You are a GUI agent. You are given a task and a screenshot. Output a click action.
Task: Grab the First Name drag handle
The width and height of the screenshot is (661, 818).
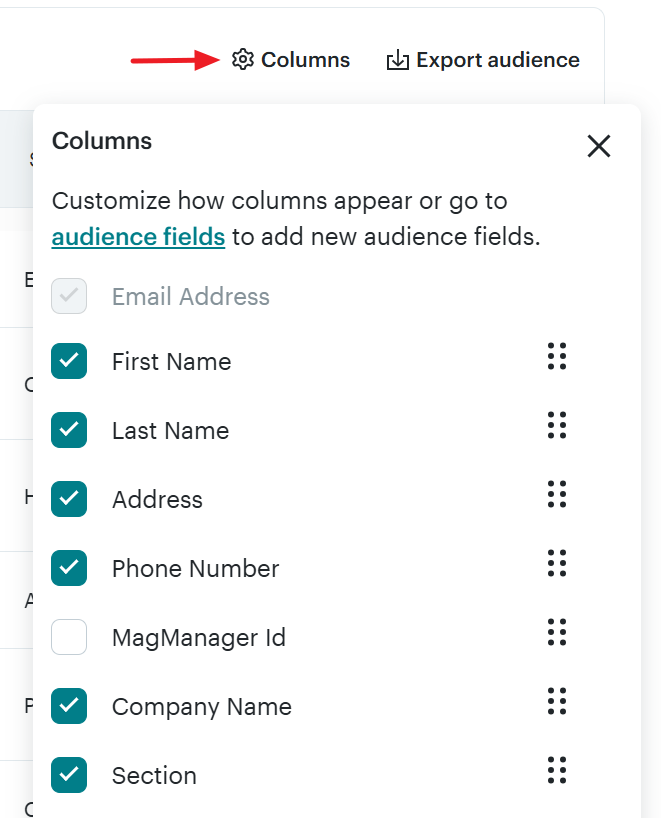tap(557, 356)
